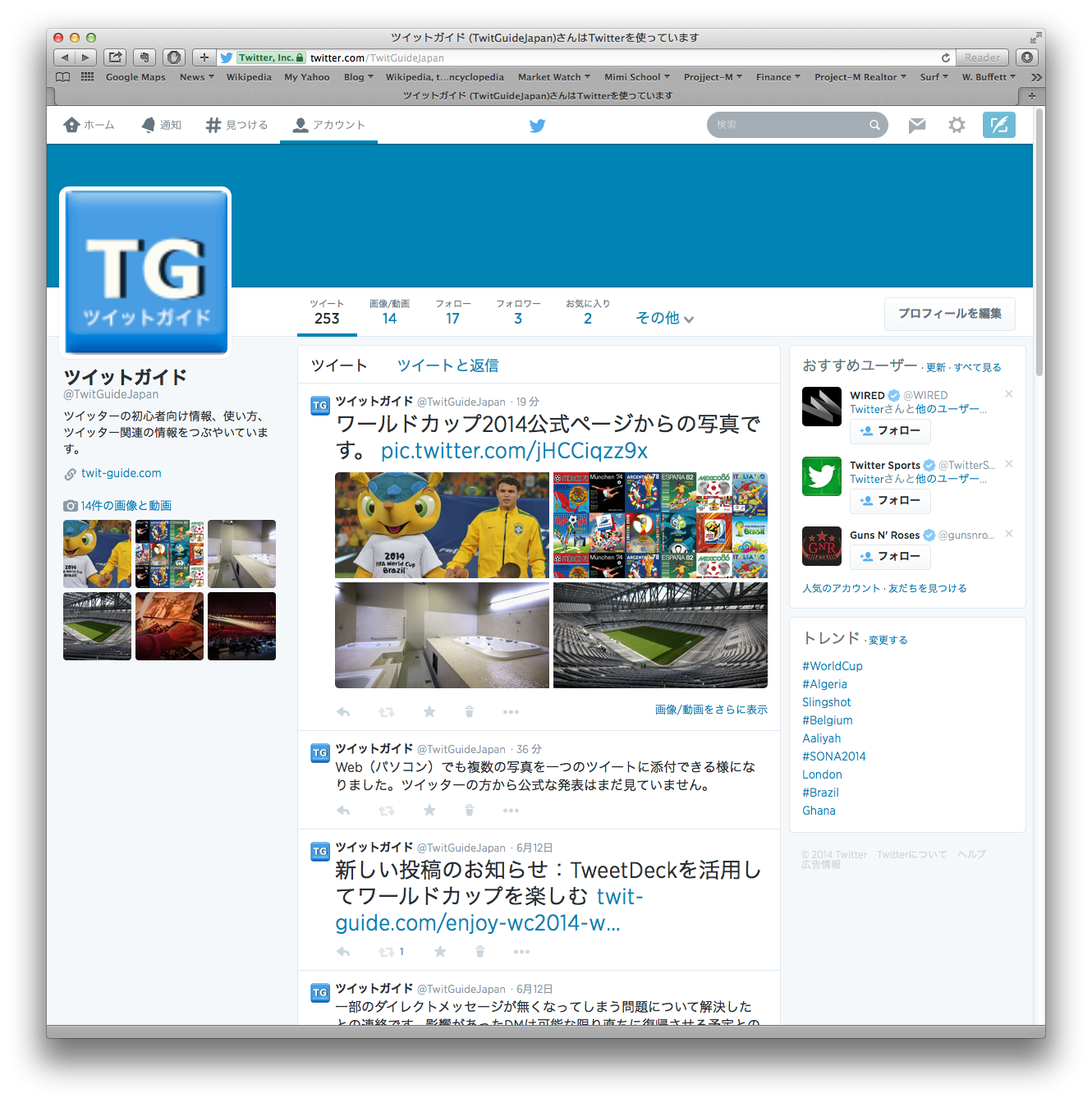Open the Finance bookmarks dropdown
This screenshot has width=1092, height=1103.
[x=778, y=77]
